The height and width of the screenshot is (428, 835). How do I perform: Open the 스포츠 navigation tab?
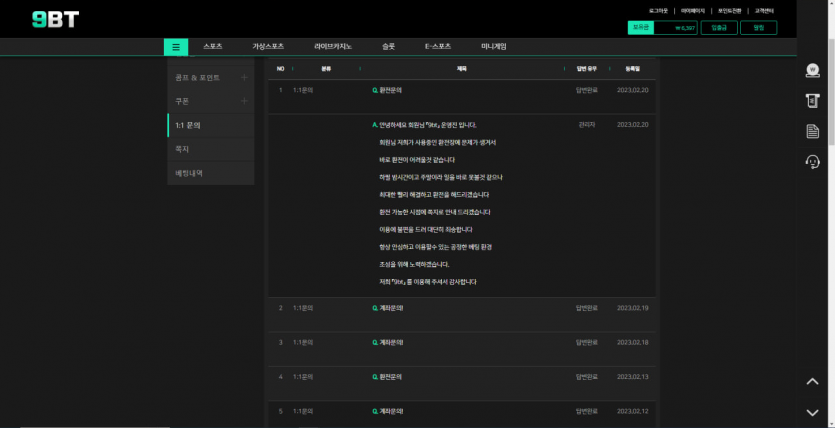point(212,46)
